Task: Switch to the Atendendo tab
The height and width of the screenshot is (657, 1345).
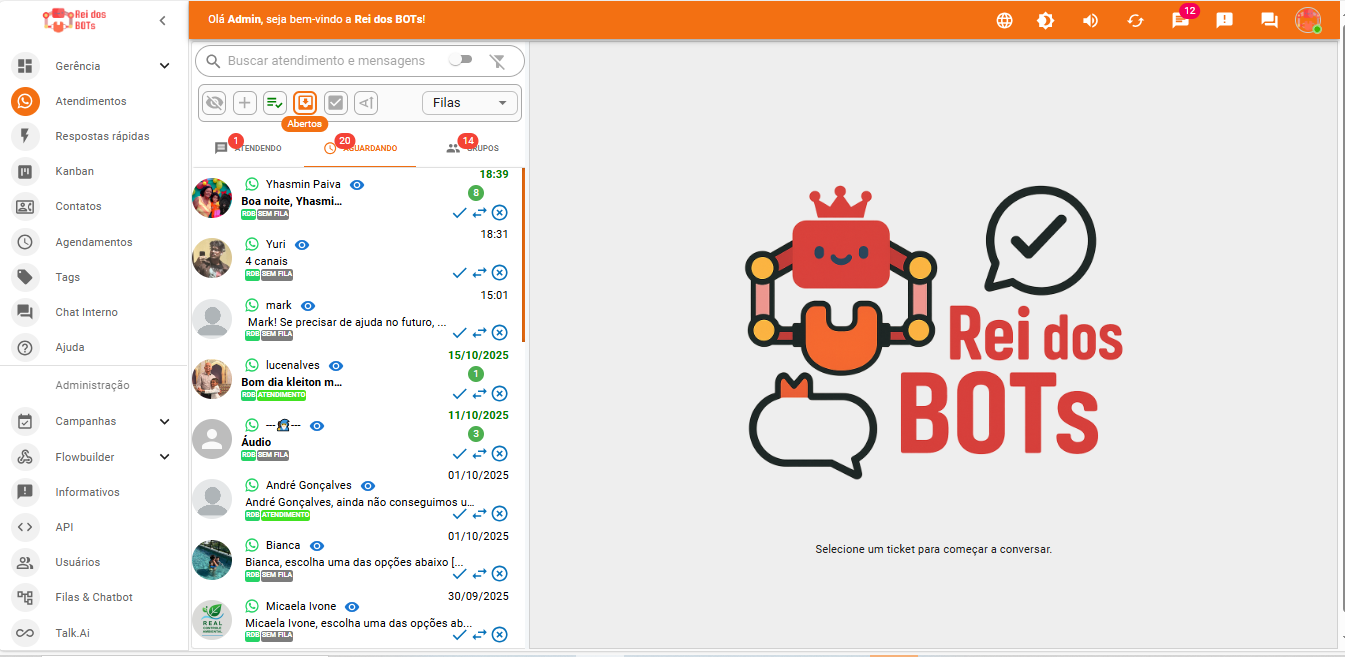Action: point(249,148)
